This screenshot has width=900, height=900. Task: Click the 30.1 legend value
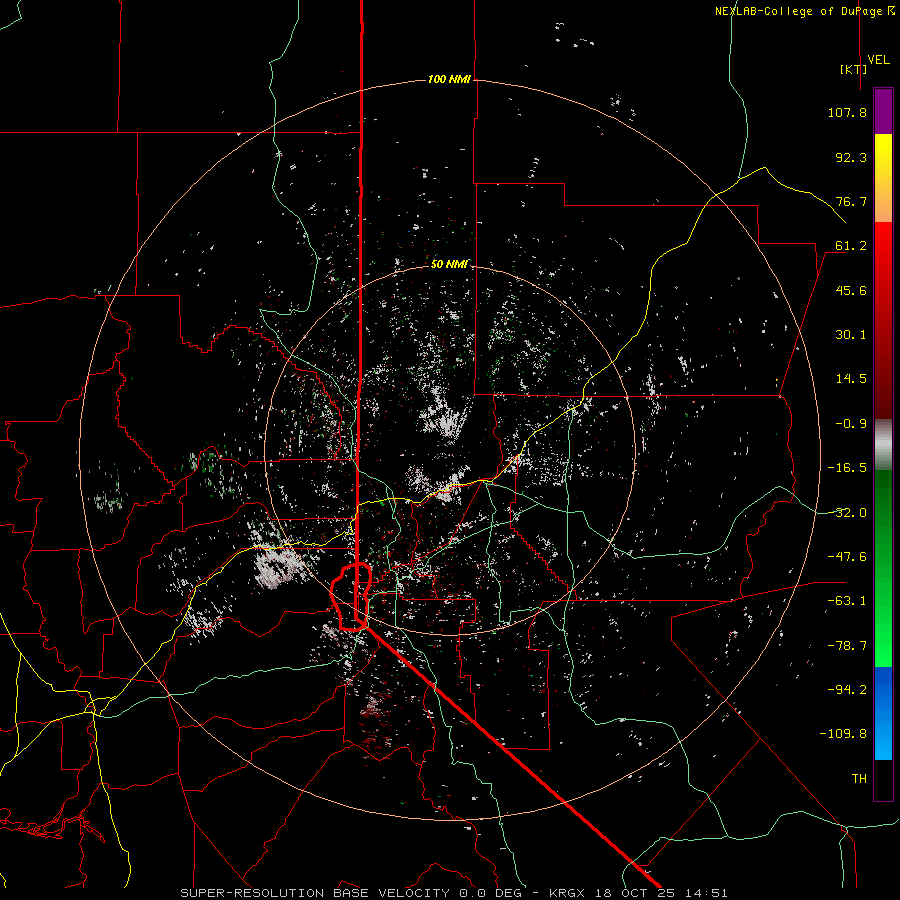(x=851, y=335)
